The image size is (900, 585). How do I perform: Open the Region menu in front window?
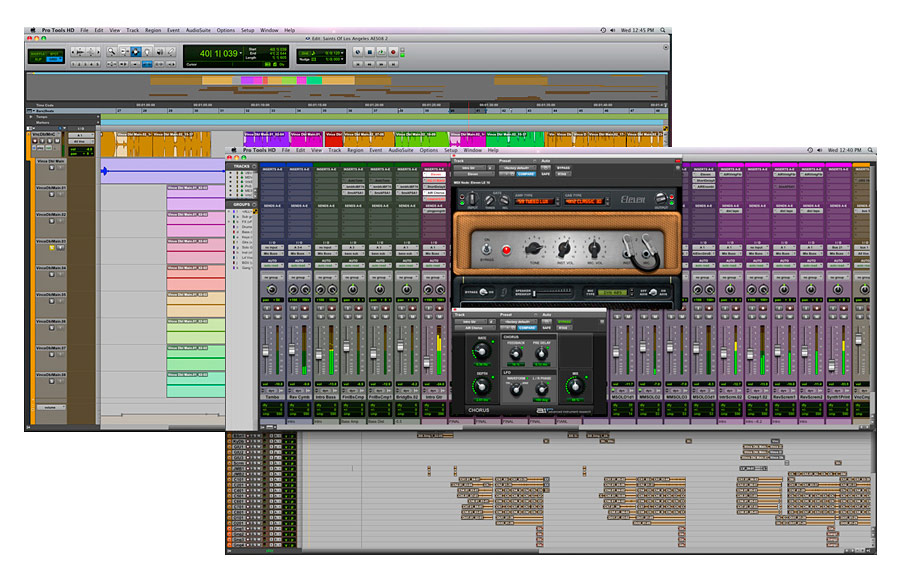click(355, 150)
